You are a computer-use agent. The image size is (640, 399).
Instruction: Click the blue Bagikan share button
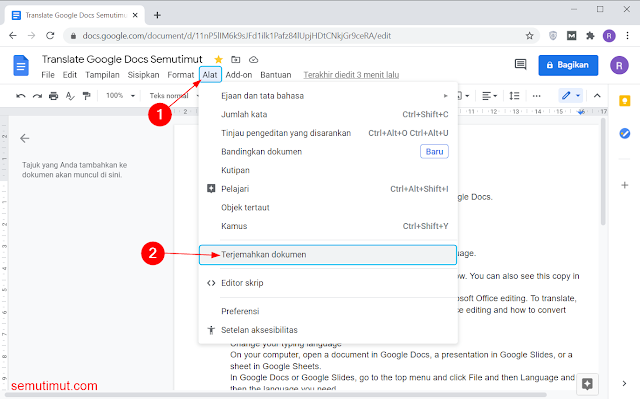click(568, 65)
